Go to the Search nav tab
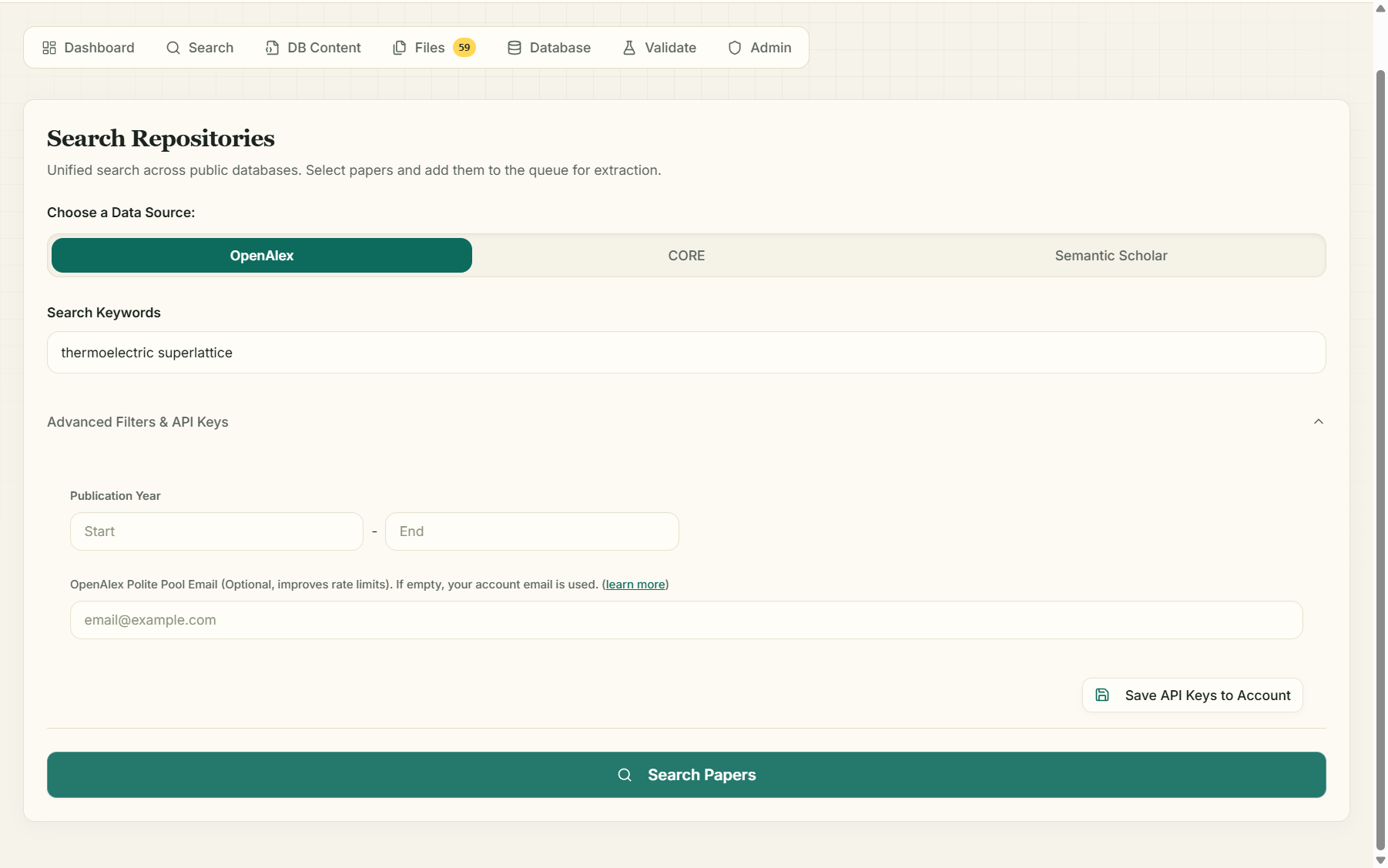 click(x=200, y=48)
